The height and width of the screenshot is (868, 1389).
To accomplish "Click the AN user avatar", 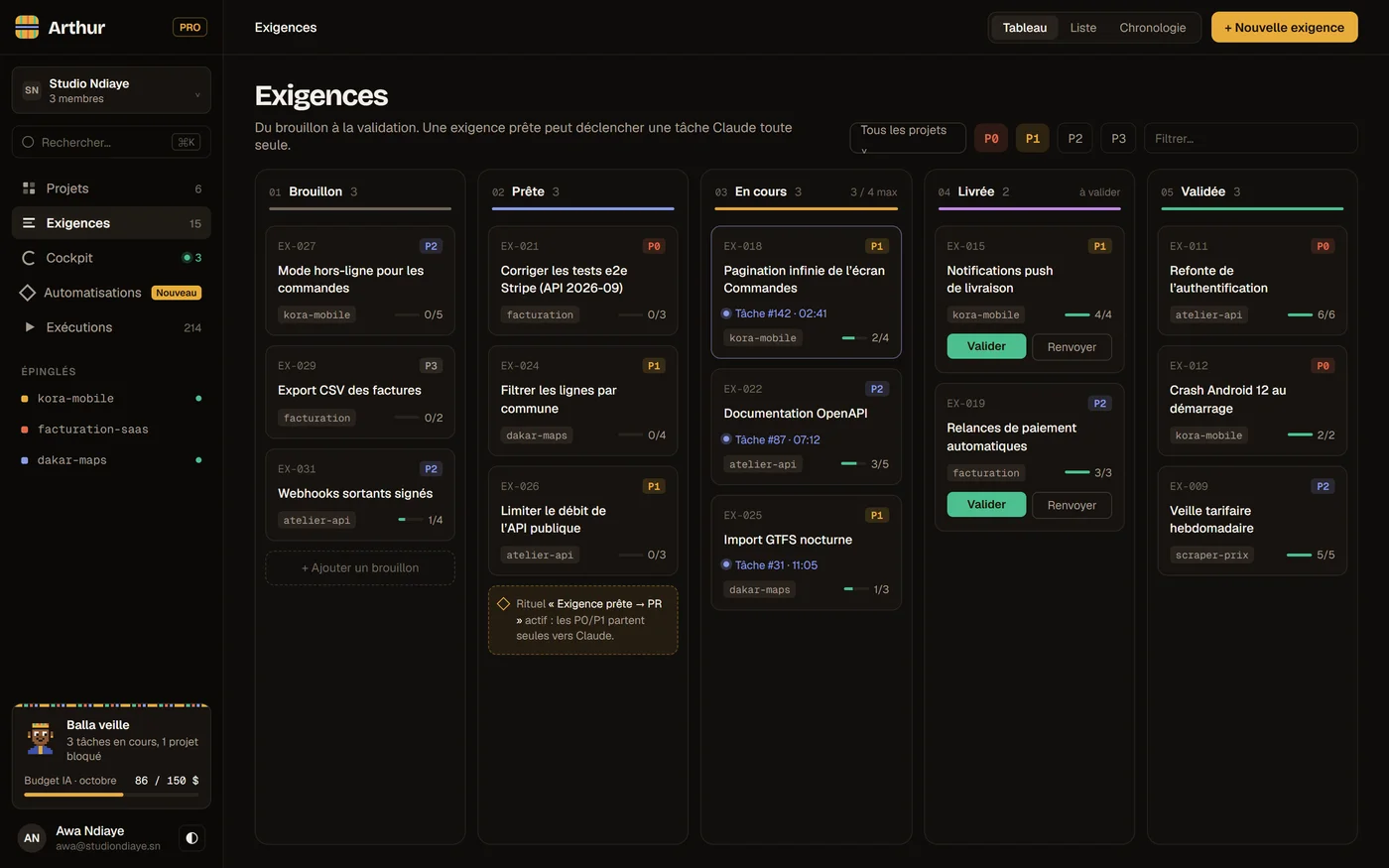I will (x=32, y=838).
